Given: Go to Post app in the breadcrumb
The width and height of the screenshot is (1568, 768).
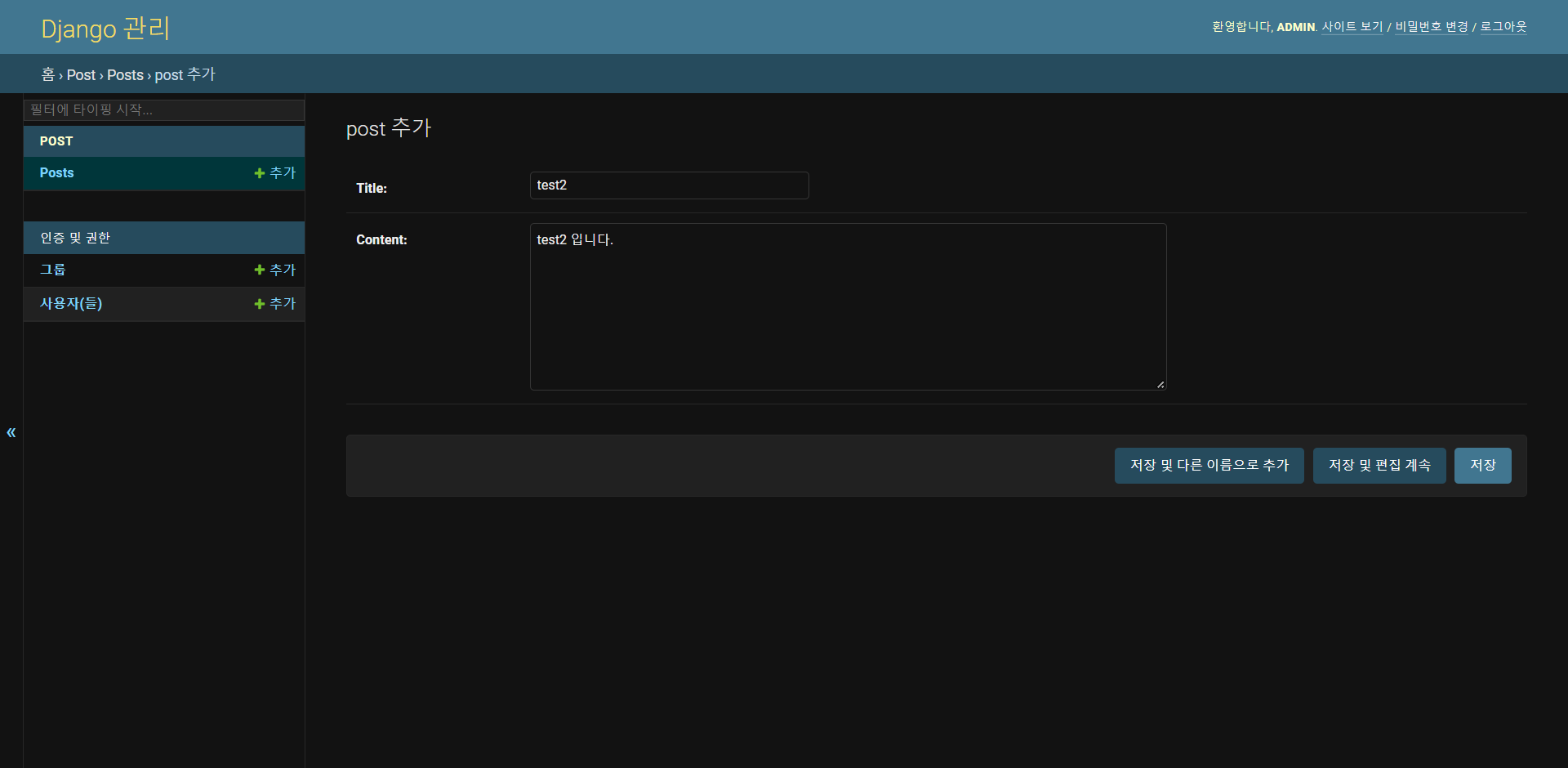Looking at the screenshot, I should pyautogui.click(x=81, y=75).
